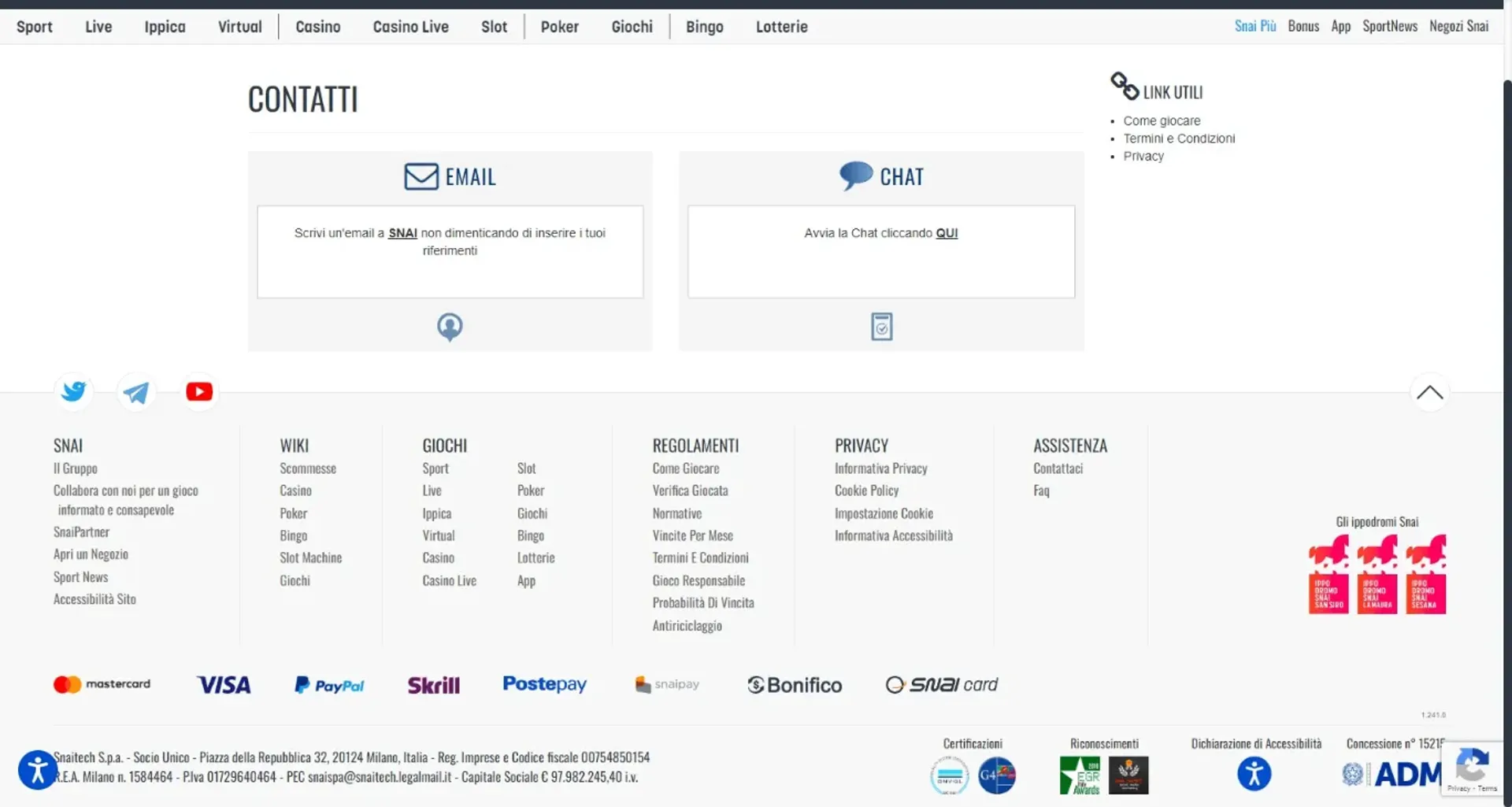Click the Snaipay payment logo
1512x807 pixels.
[x=667, y=684]
